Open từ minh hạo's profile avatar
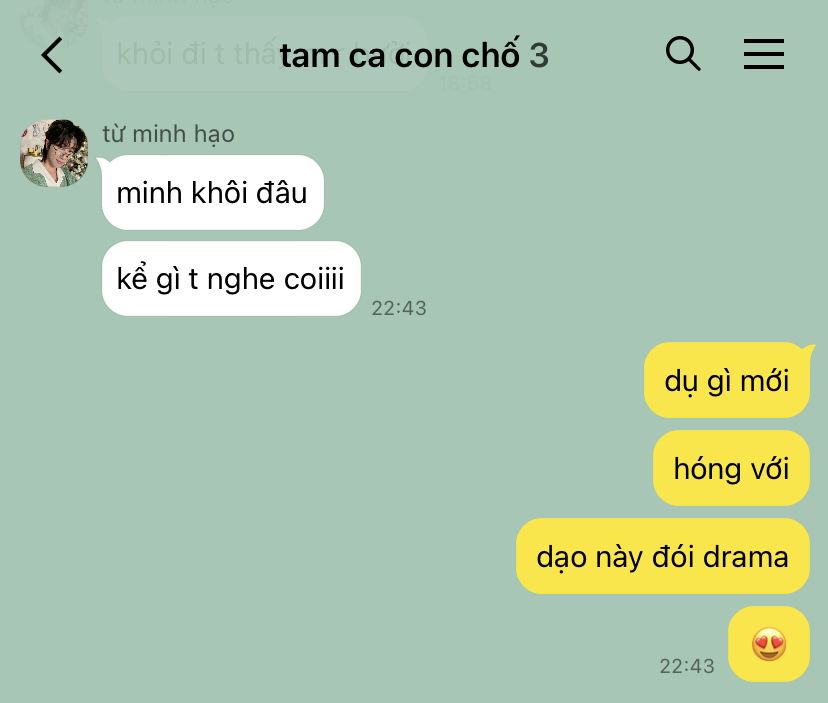The image size is (828, 703). 54,153
